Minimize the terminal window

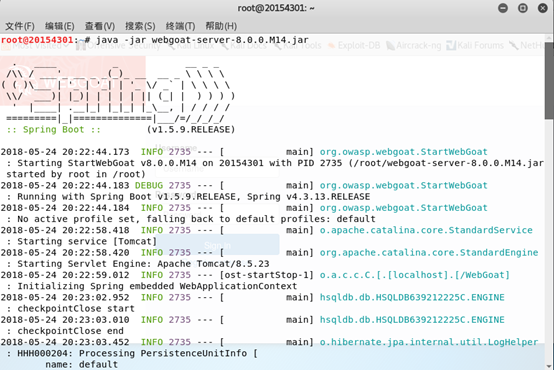click(x=503, y=8)
